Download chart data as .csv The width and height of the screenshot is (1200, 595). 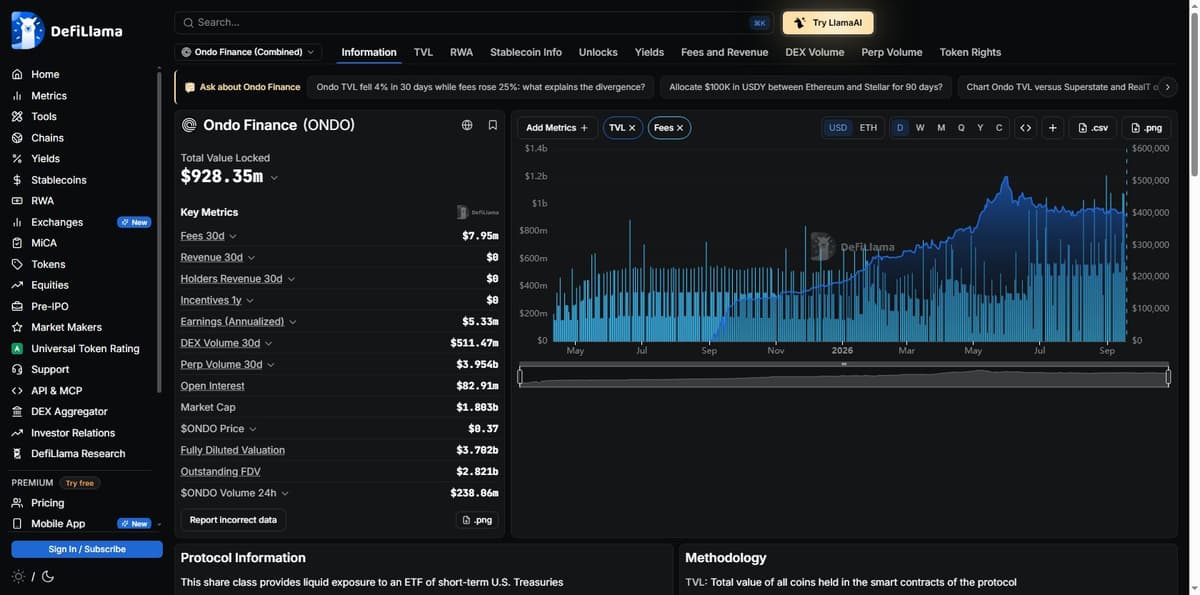(x=1093, y=128)
